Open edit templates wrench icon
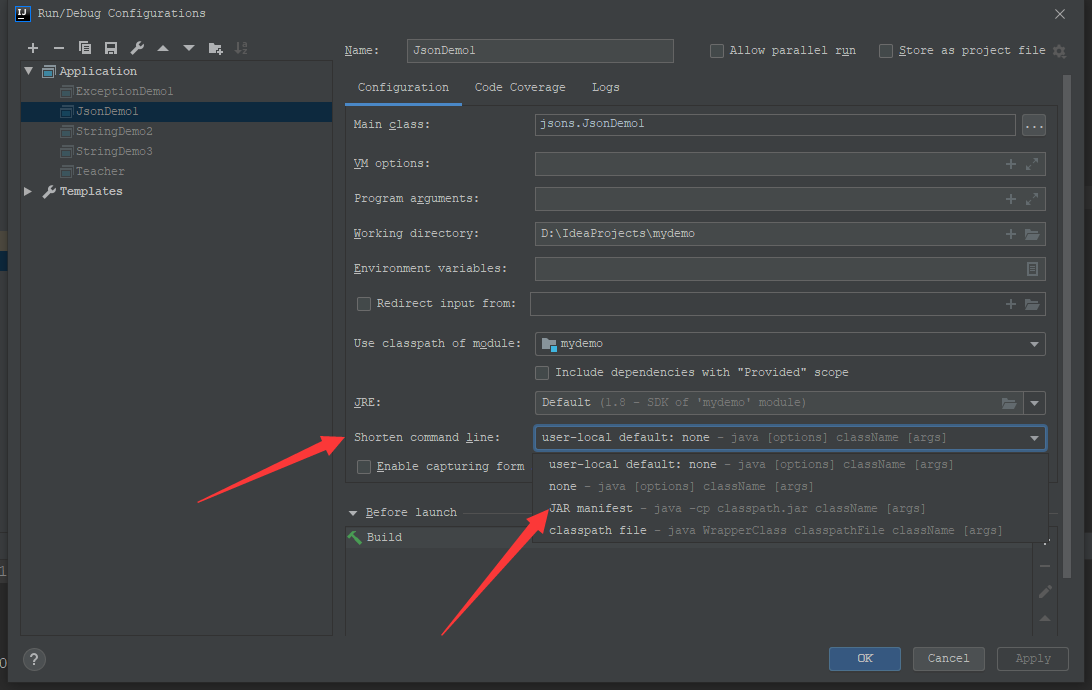Viewport: 1092px width, 690px height. coord(137,48)
